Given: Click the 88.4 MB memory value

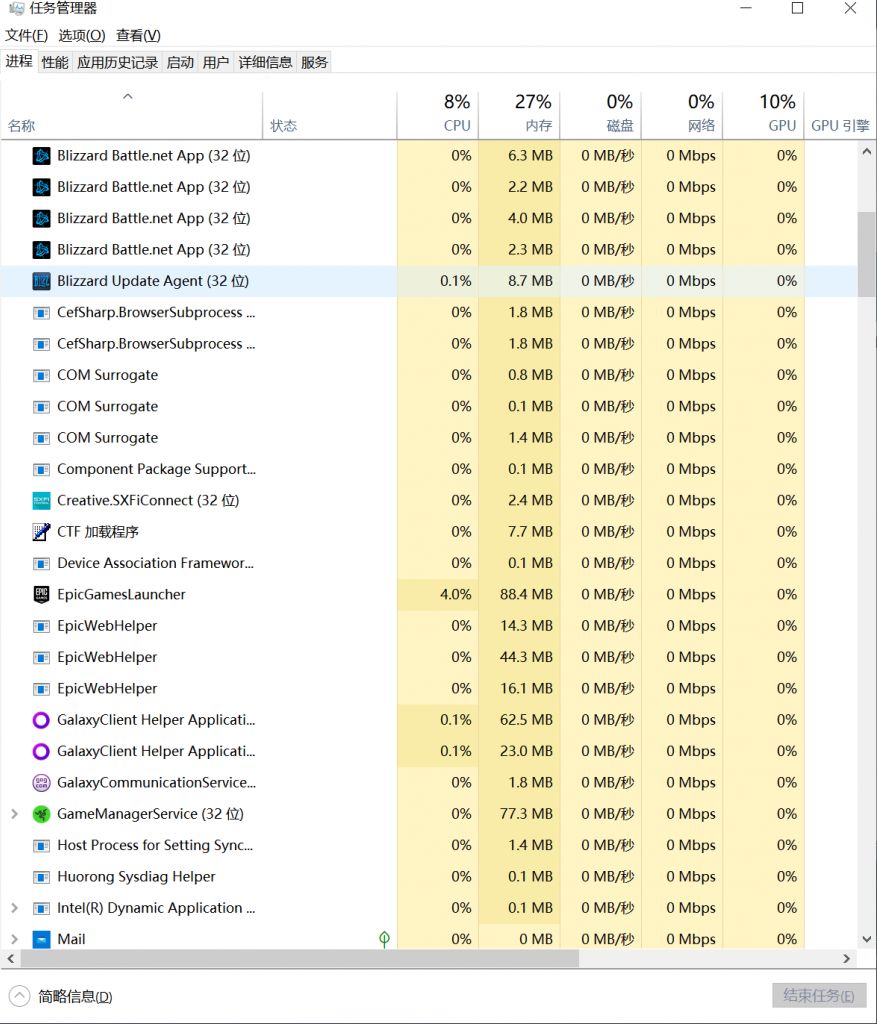Looking at the screenshot, I should (526, 595).
